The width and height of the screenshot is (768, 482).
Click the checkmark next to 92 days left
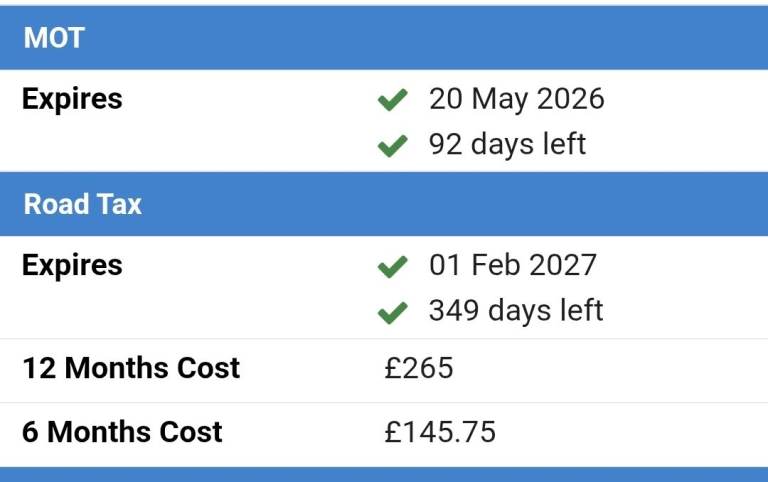click(393, 145)
